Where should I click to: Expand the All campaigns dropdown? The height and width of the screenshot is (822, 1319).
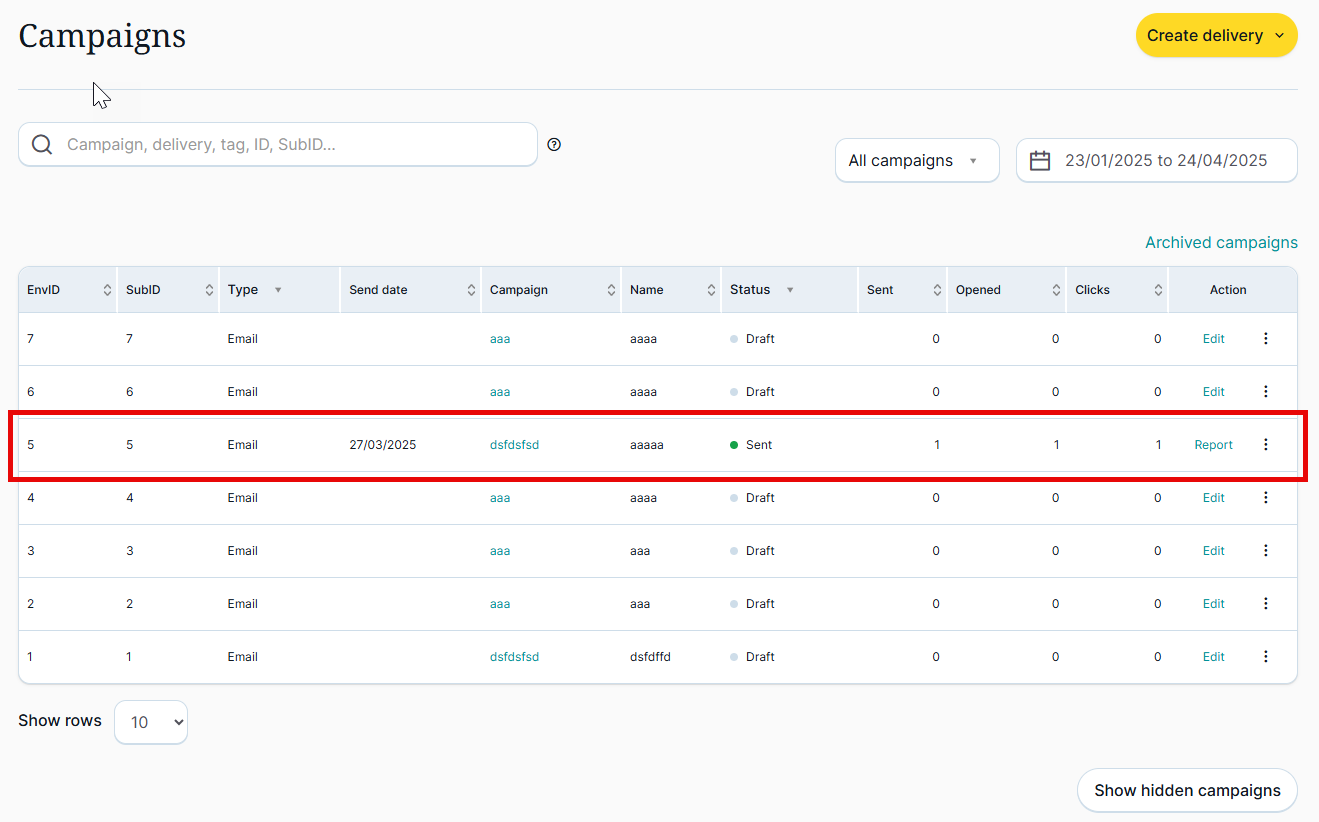[916, 161]
